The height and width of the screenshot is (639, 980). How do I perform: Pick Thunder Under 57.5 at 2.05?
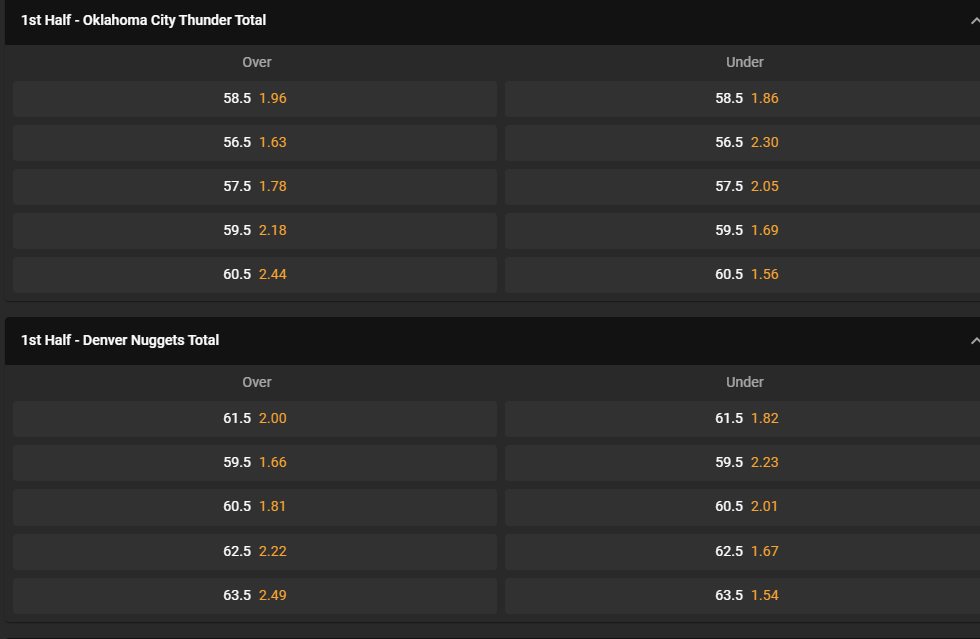(742, 186)
